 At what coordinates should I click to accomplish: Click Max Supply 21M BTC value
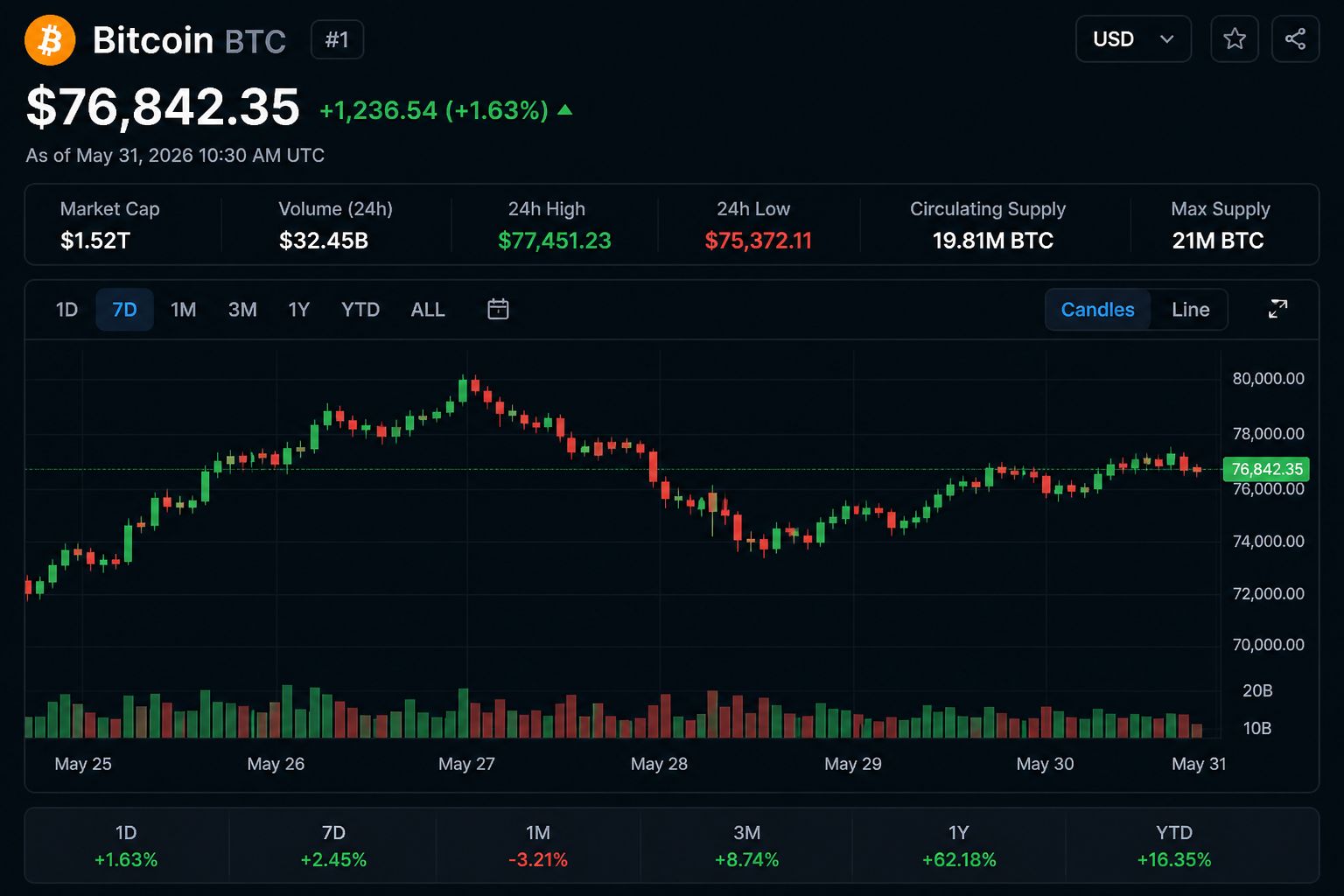tap(1218, 241)
